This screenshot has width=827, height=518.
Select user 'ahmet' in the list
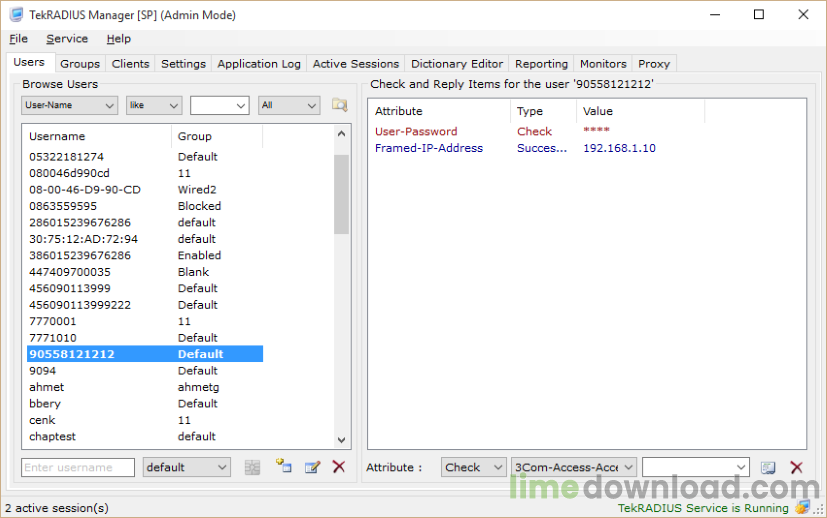click(47, 387)
